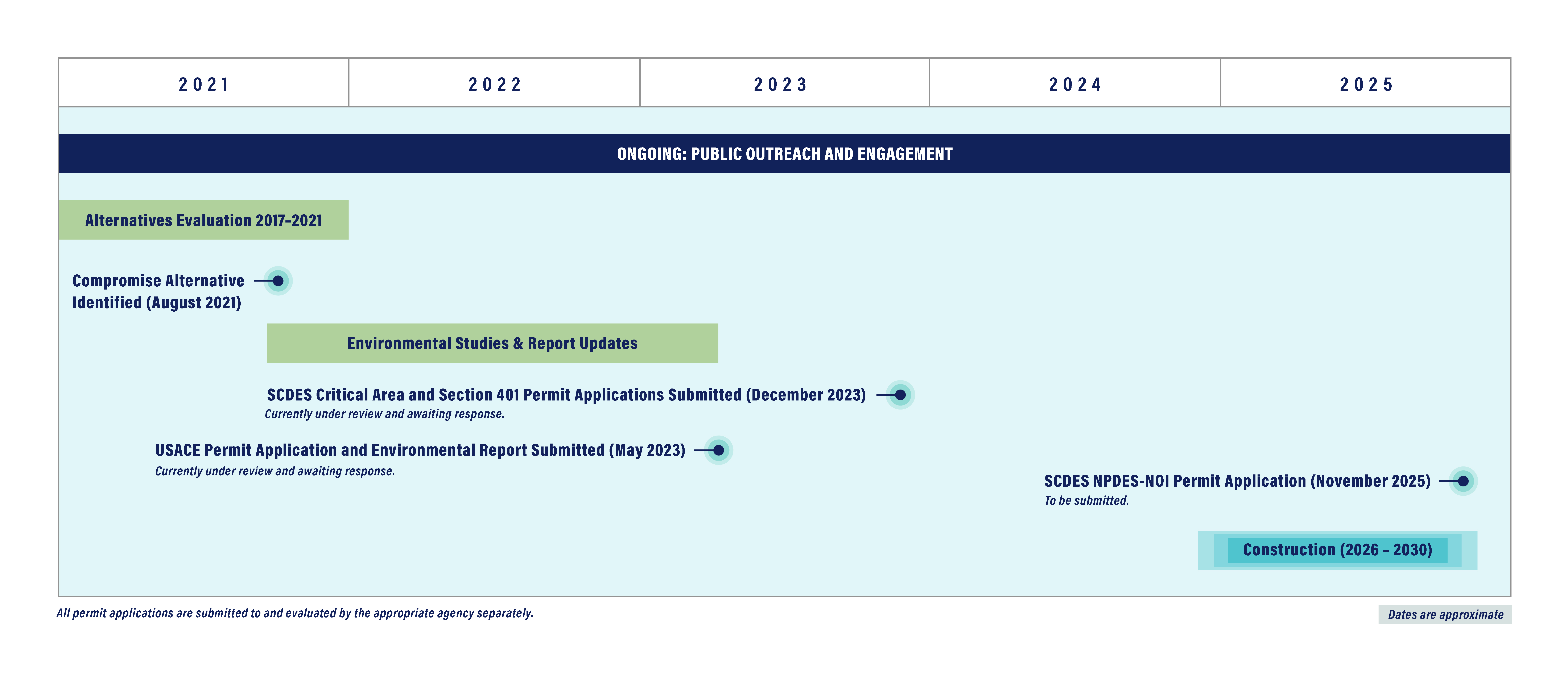1568x673 pixels.
Task: Click the SCDES NPDES-NOI Permit Application text
Action: [1237, 481]
